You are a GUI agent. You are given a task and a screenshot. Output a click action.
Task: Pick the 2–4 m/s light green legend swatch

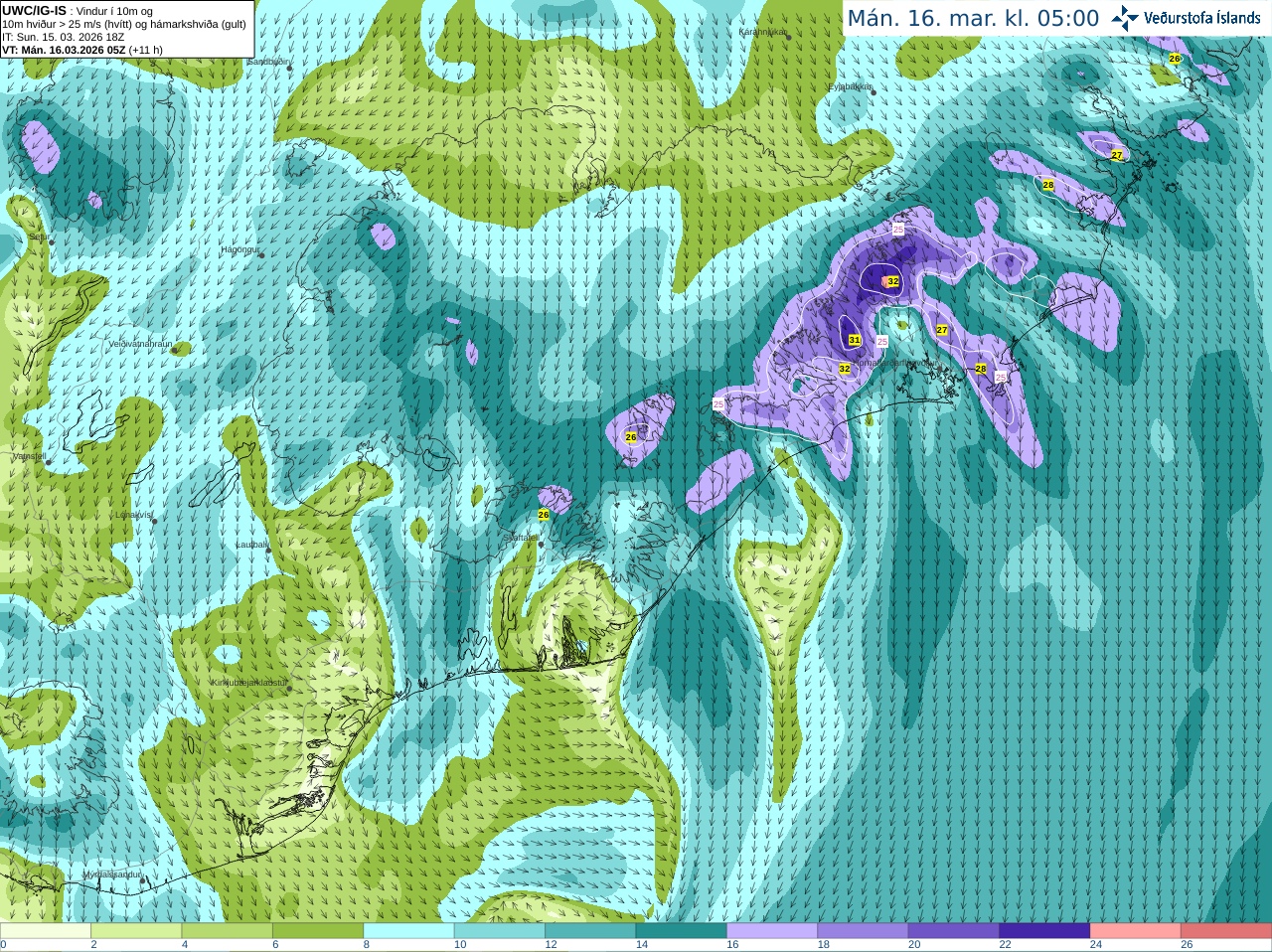tap(136, 931)
